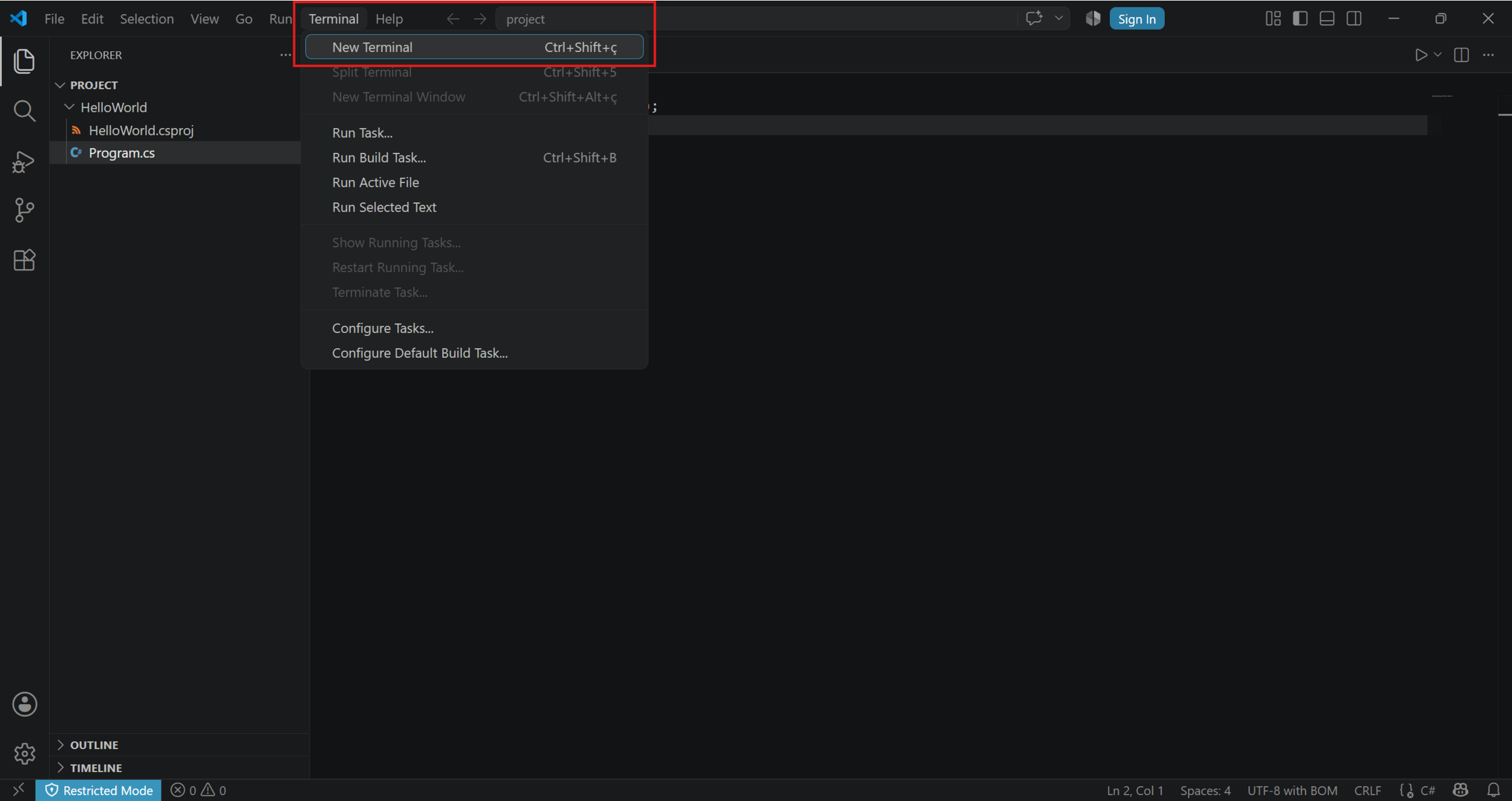Open Source Control view icon
The width and height of the screenshot is (1512, 801).
pyautogui.click(x=24, y=210)
